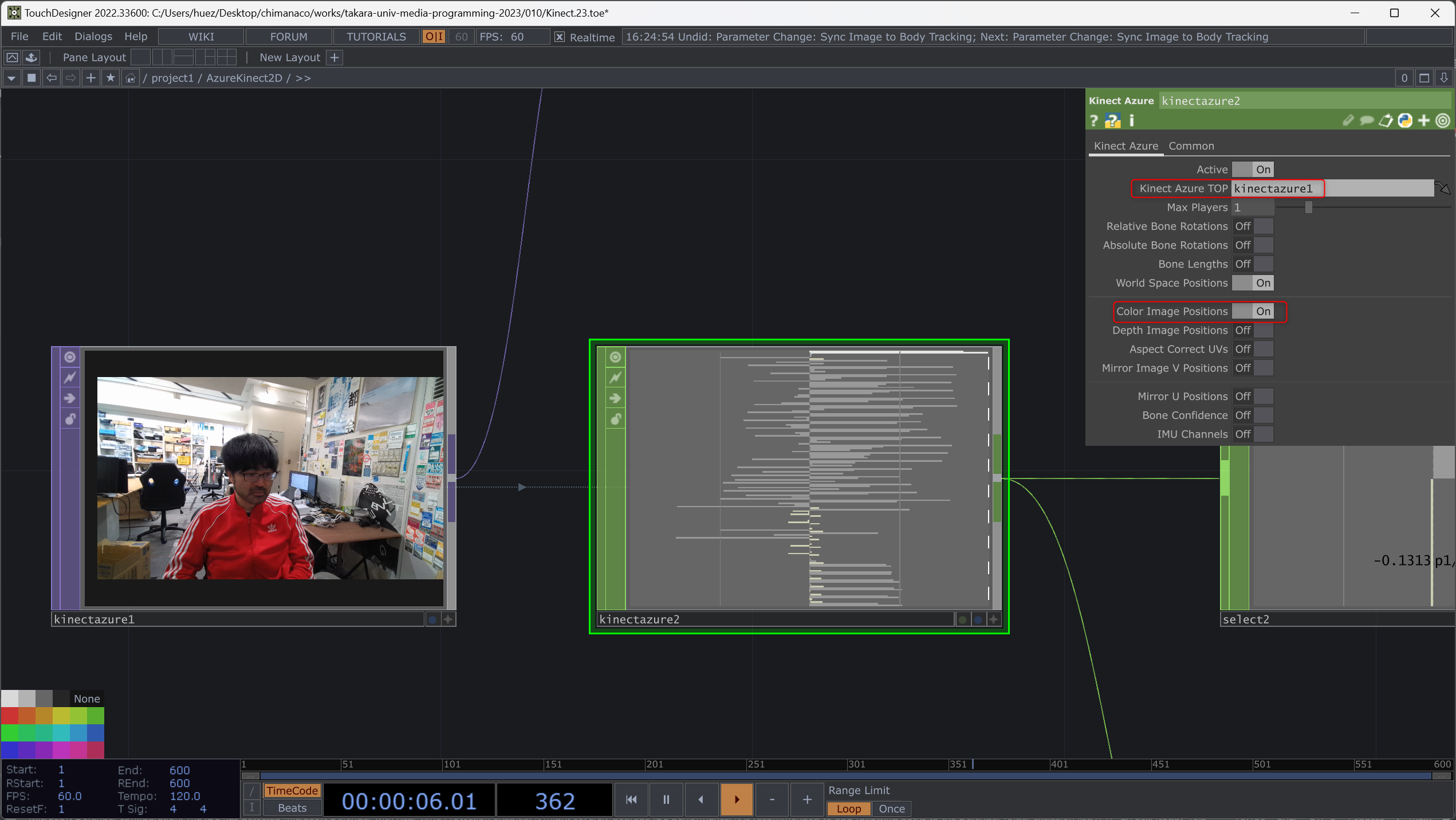This screenshot has height=820, width=1456.
Task: Click the TUTORIALS button
Action: coord(376,37)
